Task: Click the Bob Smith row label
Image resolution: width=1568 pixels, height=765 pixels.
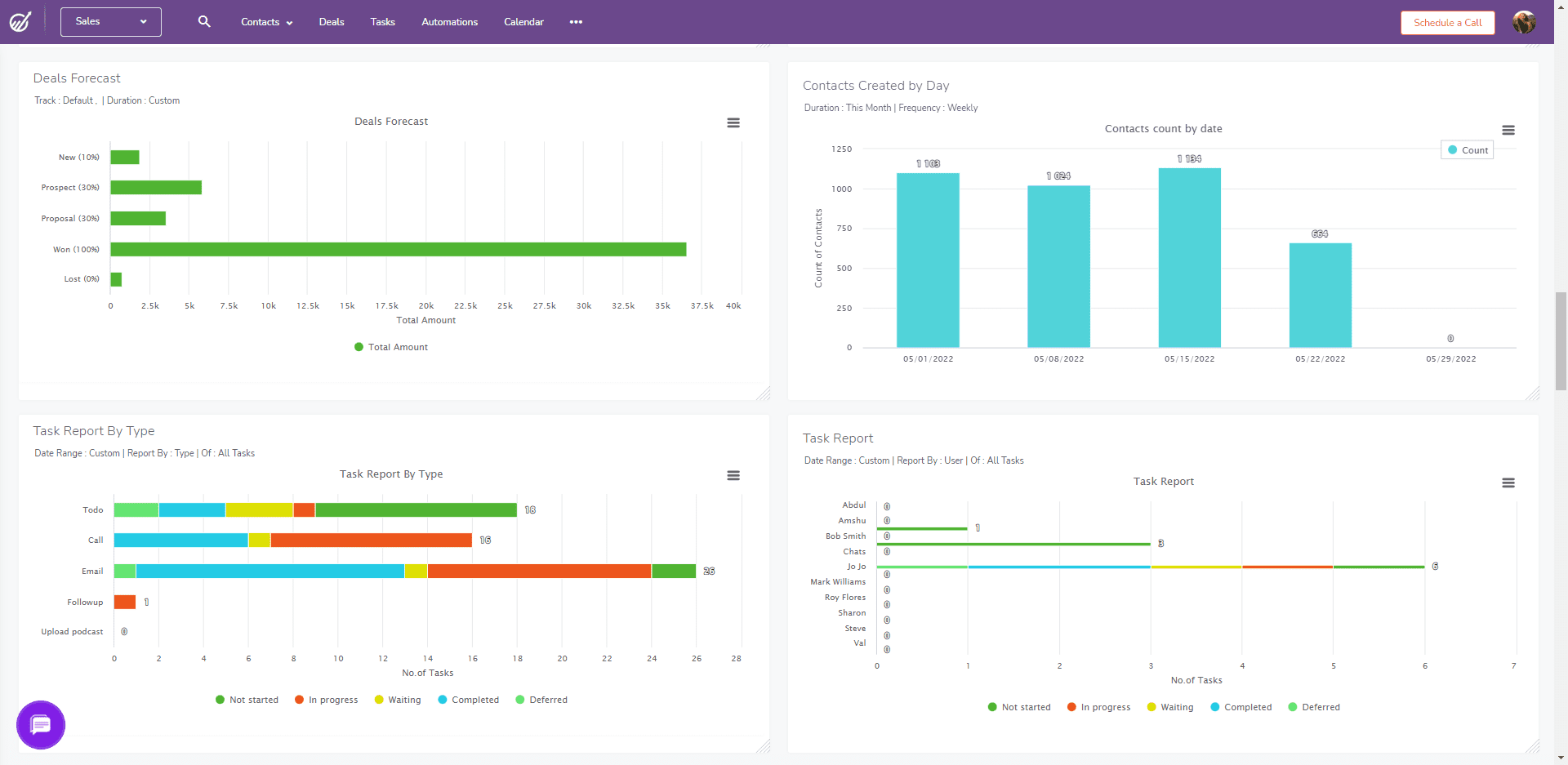Action: (x=845, y=536)
